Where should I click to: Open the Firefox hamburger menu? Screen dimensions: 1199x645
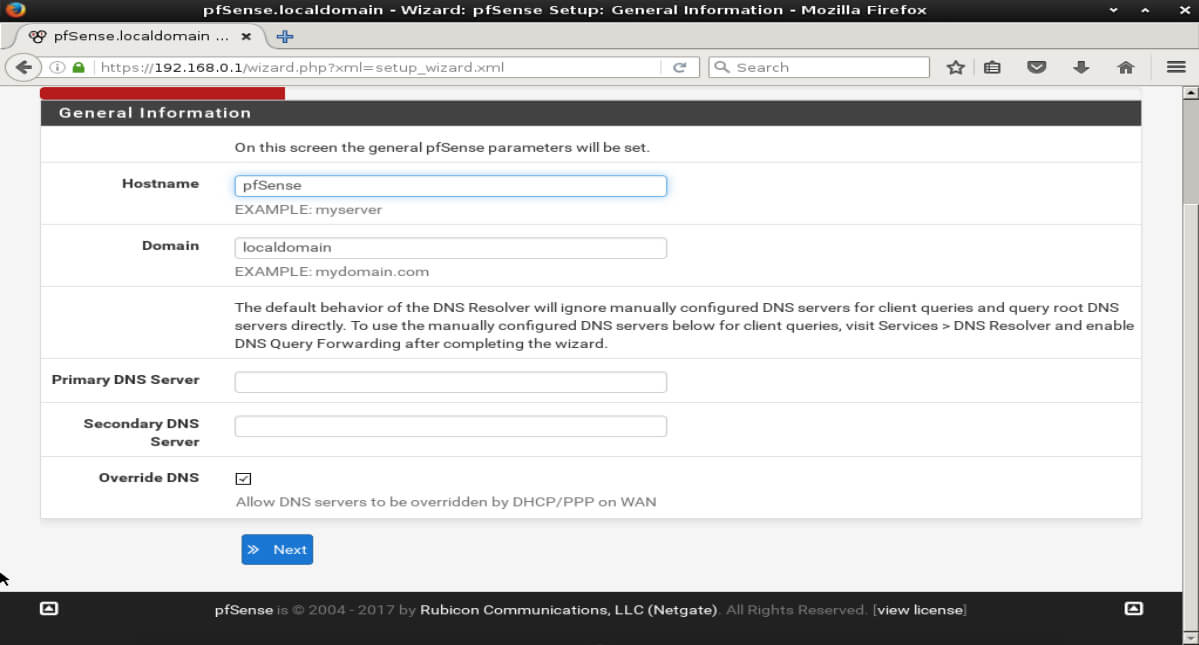pos(1175,67)
